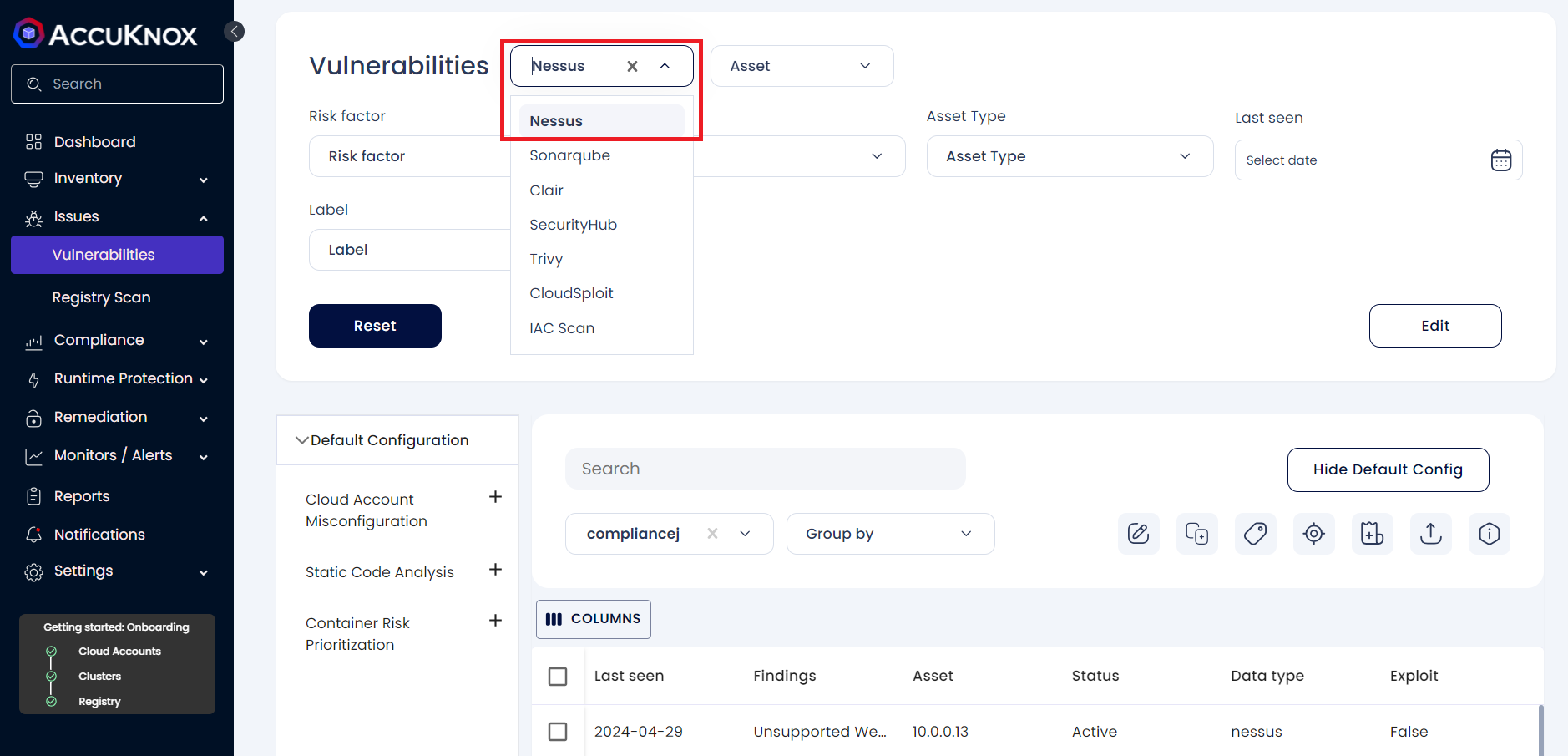Click the Issues bug icon

point(33,218)
